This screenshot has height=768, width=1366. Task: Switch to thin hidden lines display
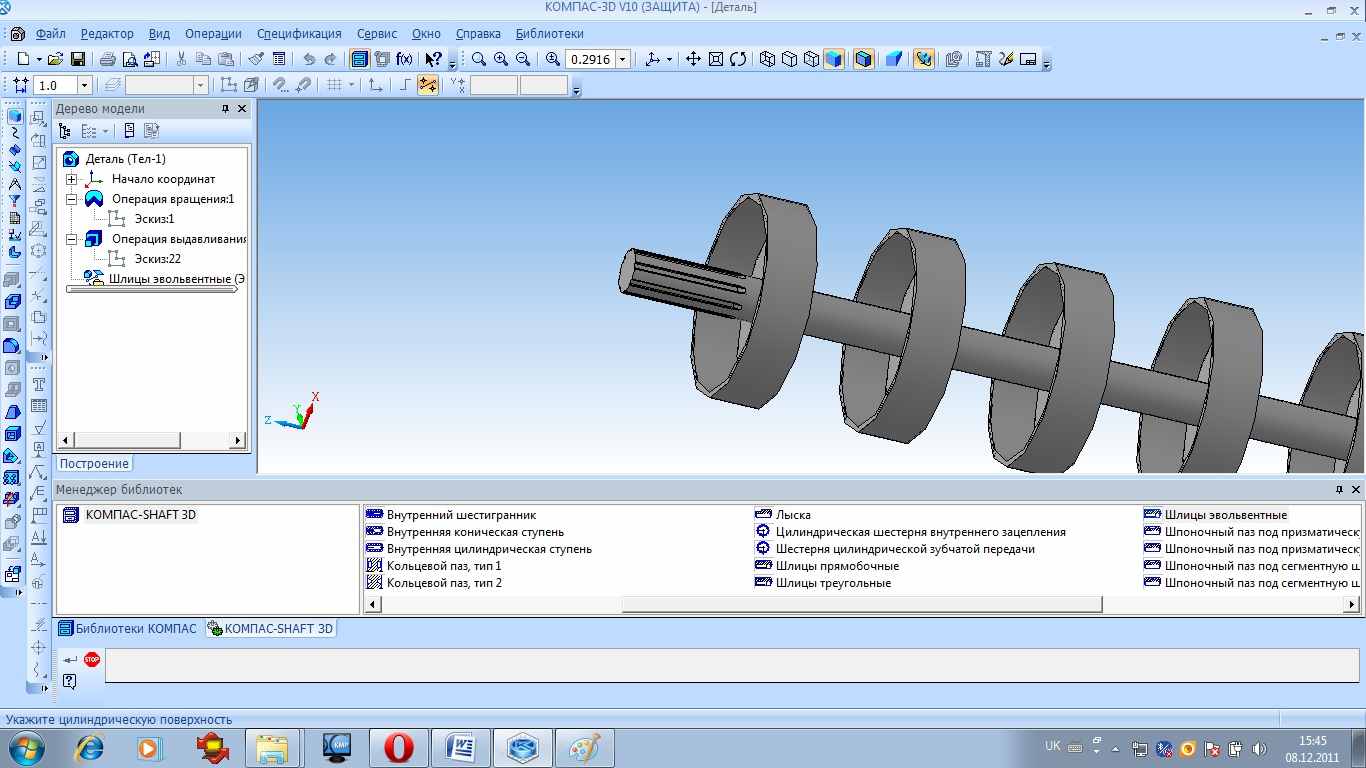coord(811,59)
